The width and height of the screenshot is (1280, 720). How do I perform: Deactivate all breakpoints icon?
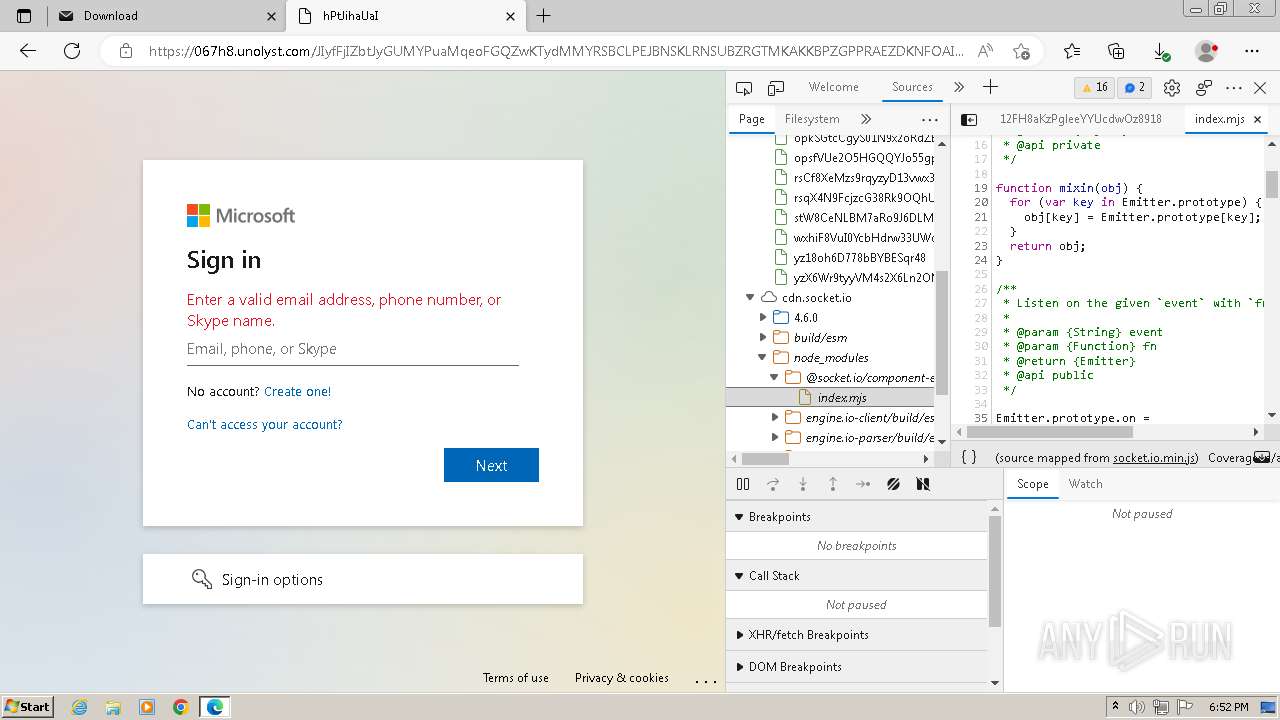point(893,484)
